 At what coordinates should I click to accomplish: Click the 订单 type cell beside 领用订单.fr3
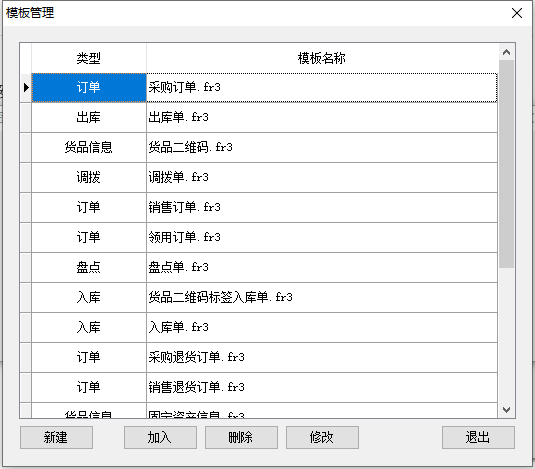[89, 238]
